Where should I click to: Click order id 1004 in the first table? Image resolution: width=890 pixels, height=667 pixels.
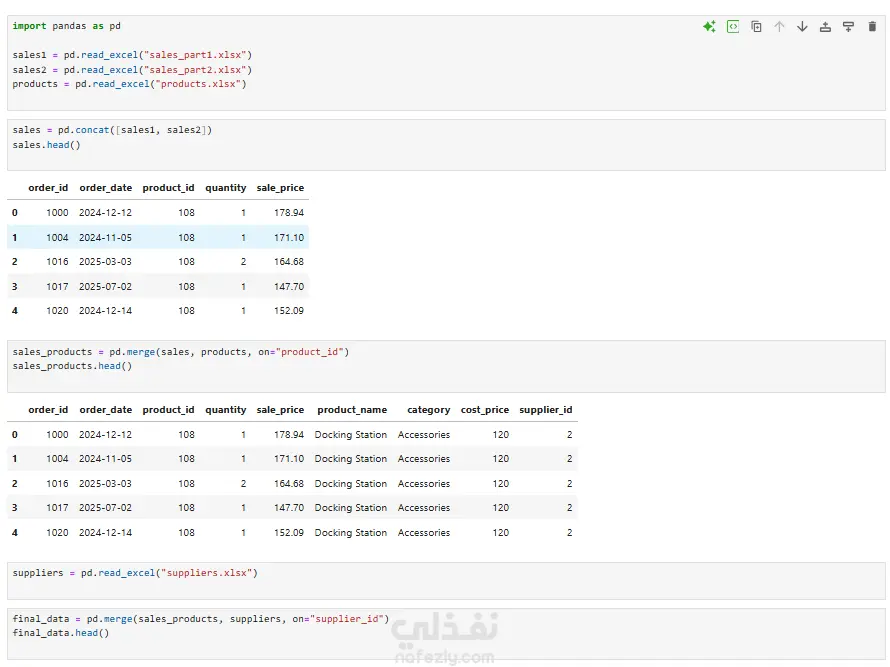coord(57,237)
